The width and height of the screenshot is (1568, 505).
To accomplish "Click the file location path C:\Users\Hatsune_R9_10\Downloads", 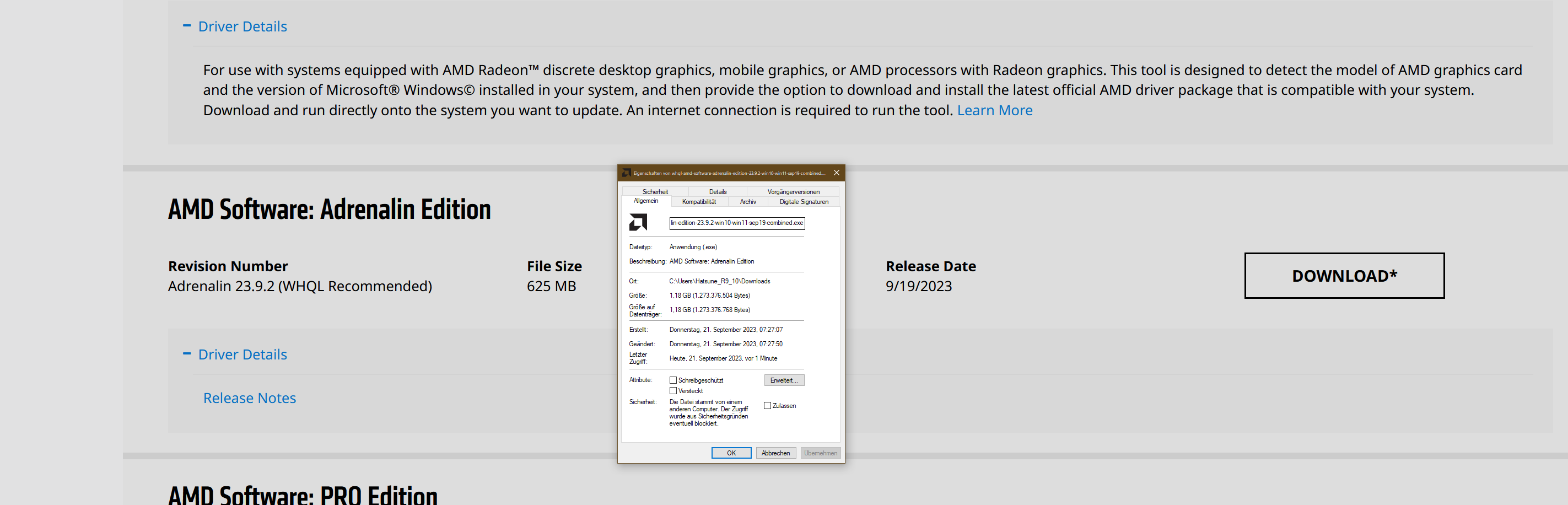I will (719, 281).
